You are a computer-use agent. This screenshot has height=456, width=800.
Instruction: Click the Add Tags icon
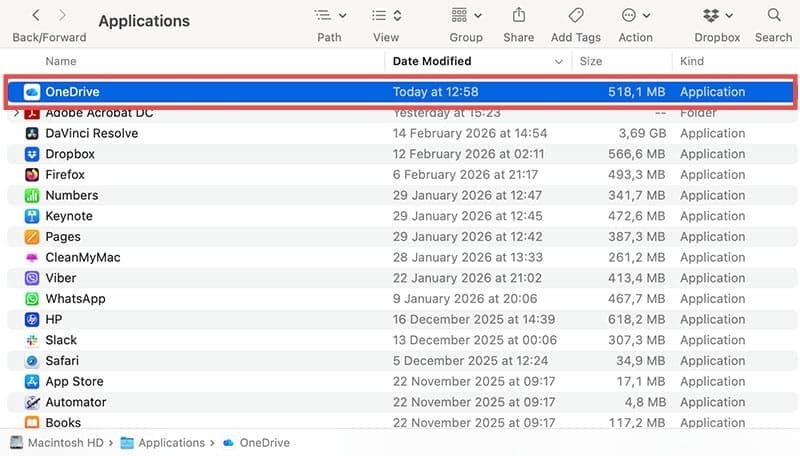[x=576, y=15]
